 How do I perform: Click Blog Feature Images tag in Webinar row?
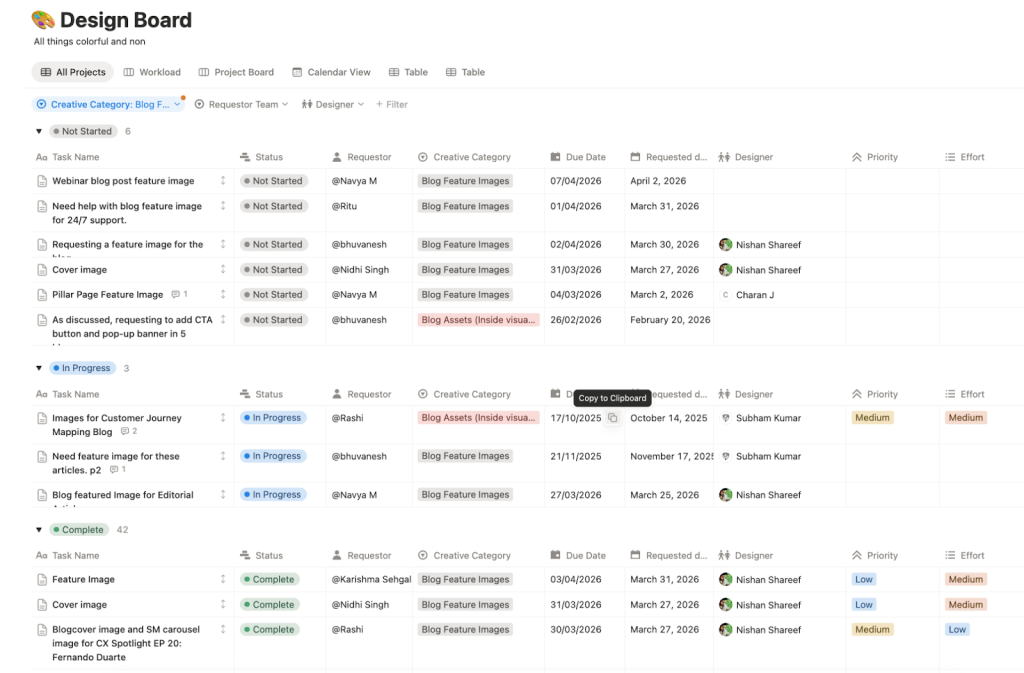point(465,181)
